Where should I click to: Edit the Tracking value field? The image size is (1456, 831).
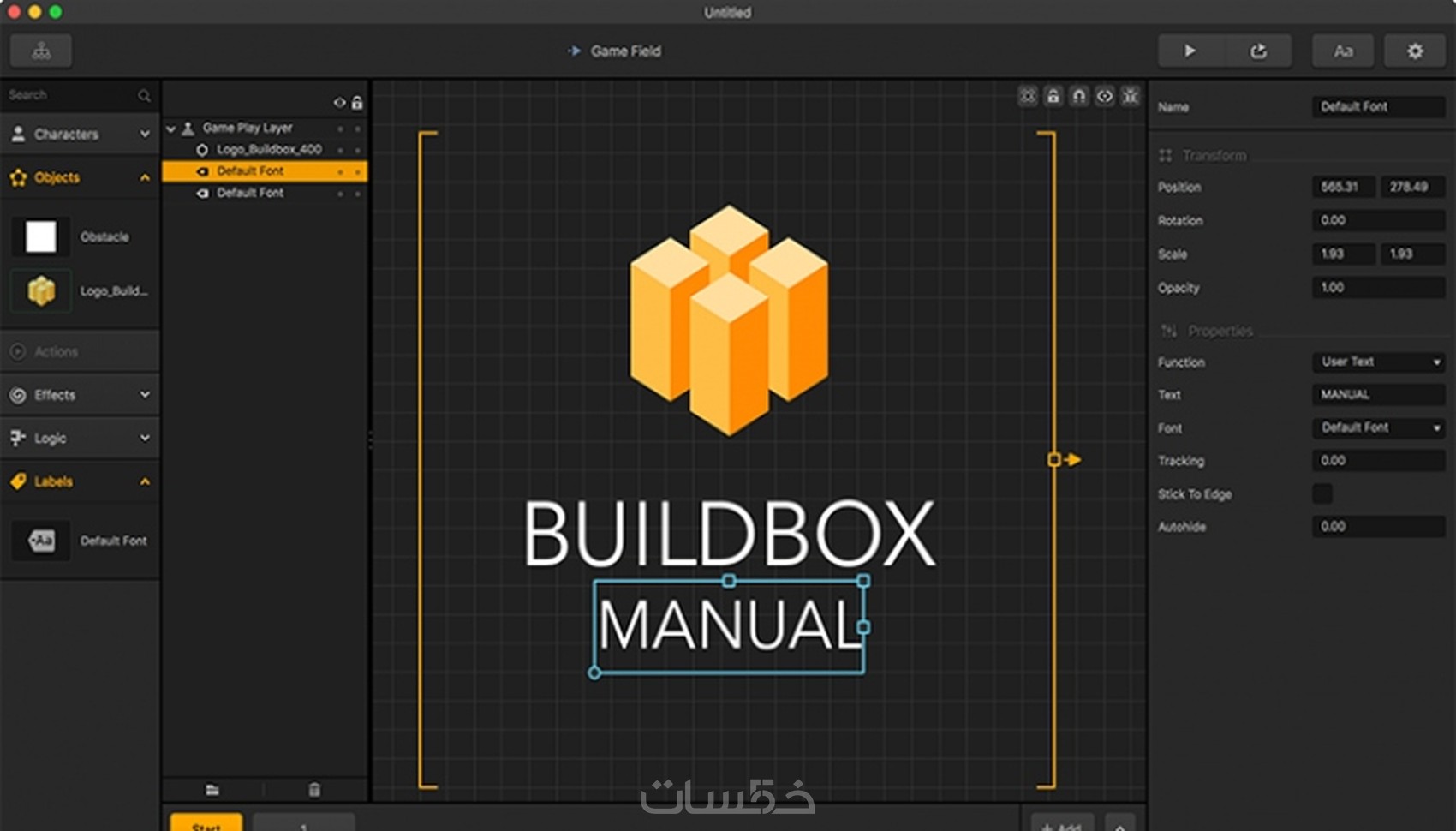tap(1379, 460)
